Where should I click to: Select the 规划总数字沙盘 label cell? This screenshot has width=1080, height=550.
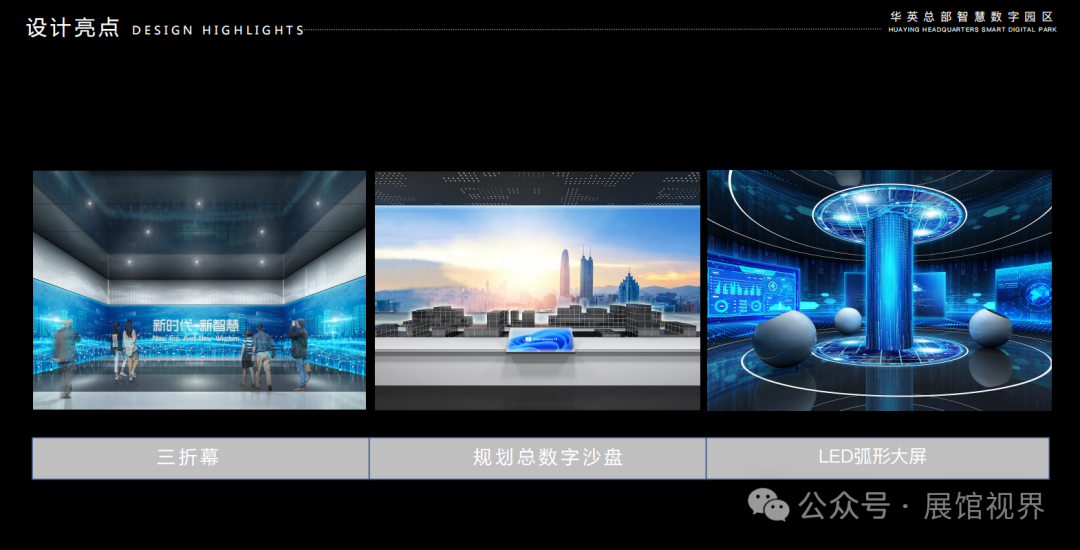538,458
